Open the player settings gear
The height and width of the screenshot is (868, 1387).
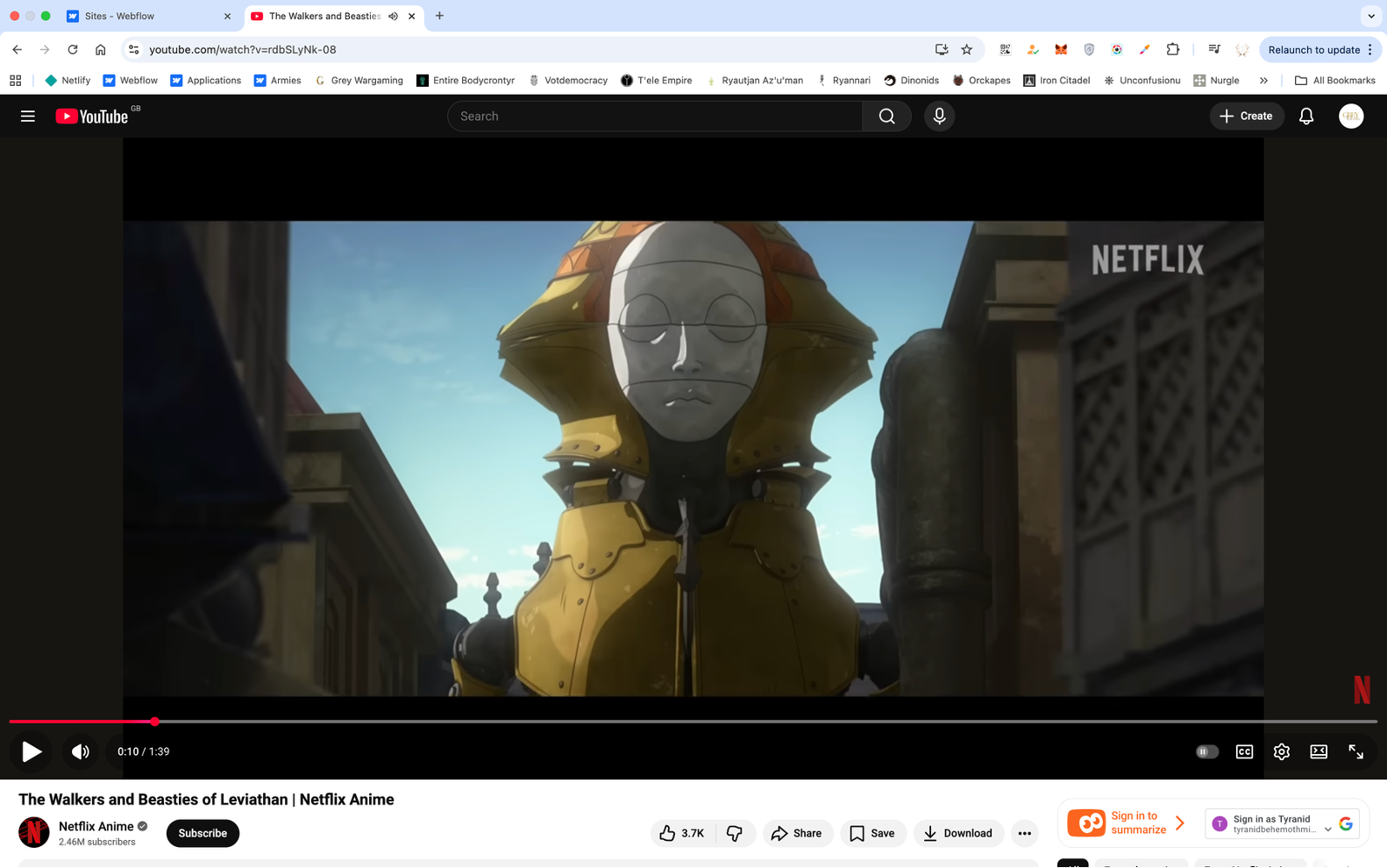coord(1281,751)
